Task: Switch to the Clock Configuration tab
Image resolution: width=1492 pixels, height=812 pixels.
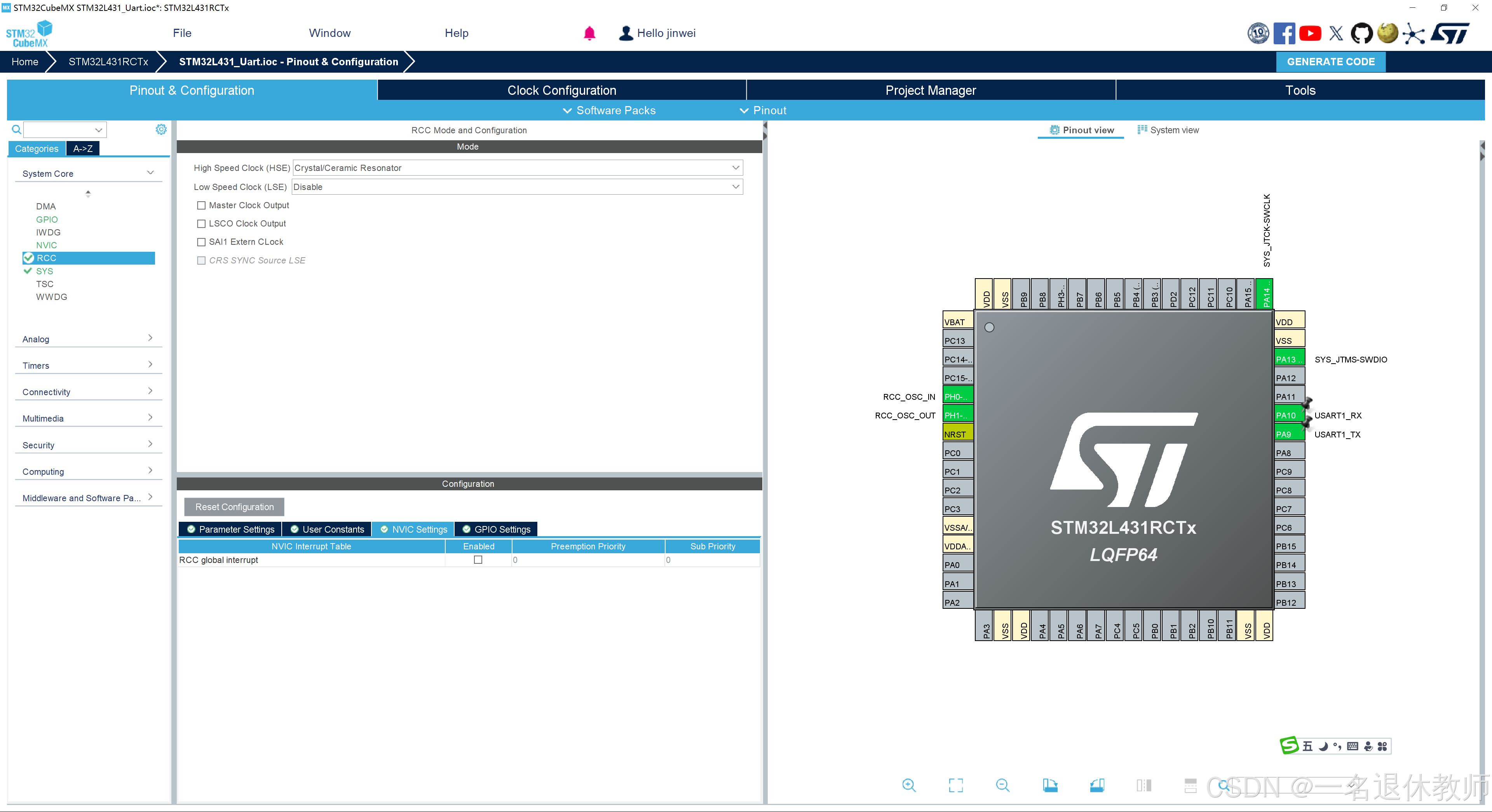Action: click(x=561, y=90)
